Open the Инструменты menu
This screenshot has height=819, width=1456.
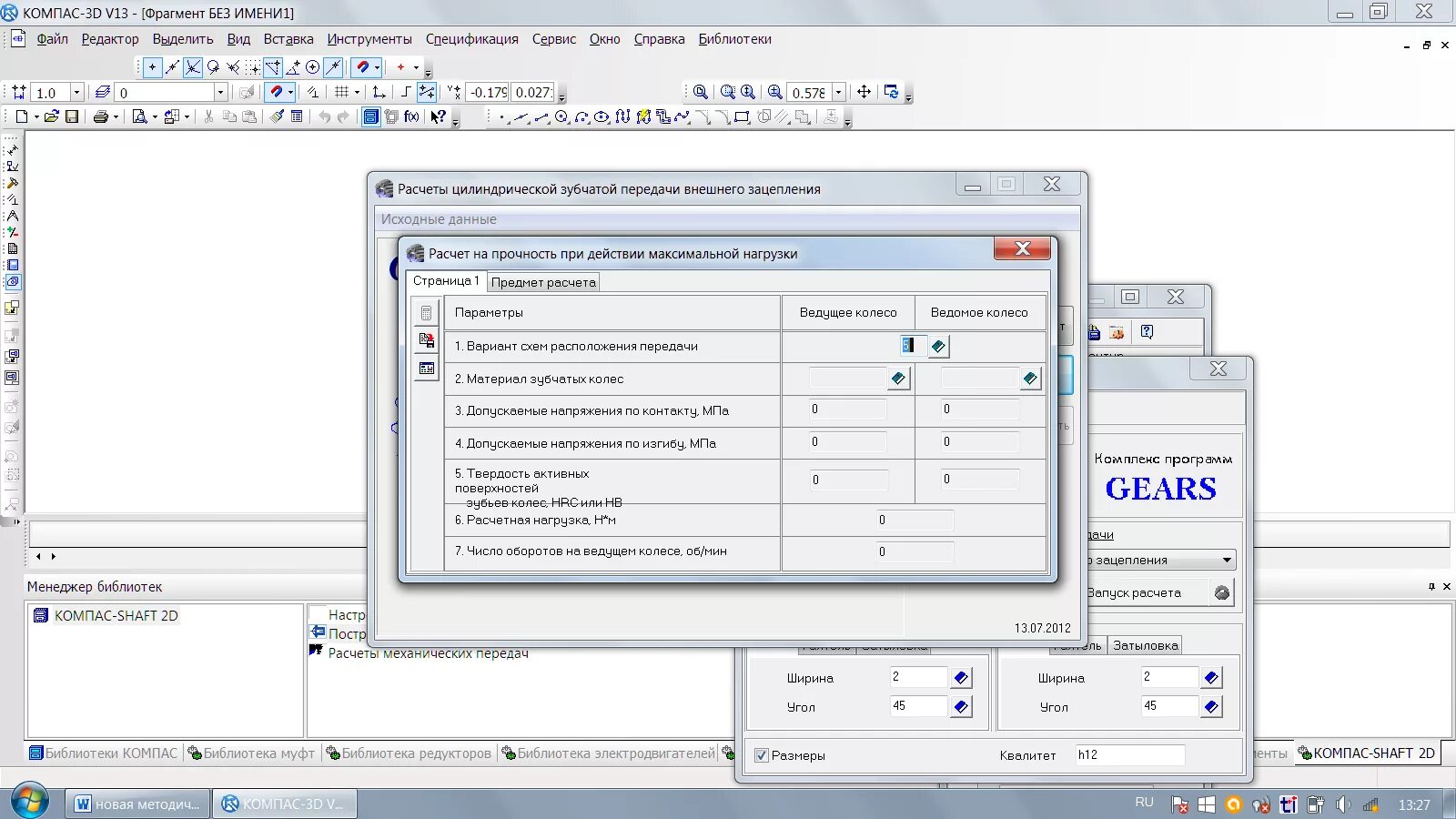pos(369,39)
